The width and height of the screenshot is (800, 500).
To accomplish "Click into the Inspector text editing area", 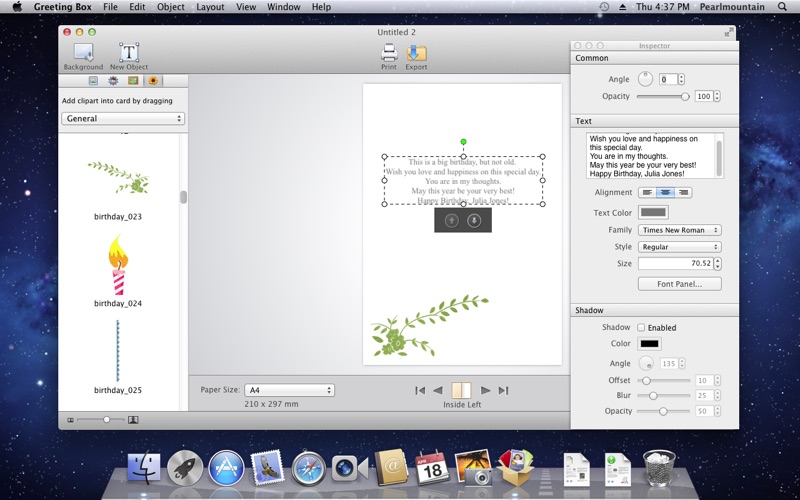I will tap(651, 156).
